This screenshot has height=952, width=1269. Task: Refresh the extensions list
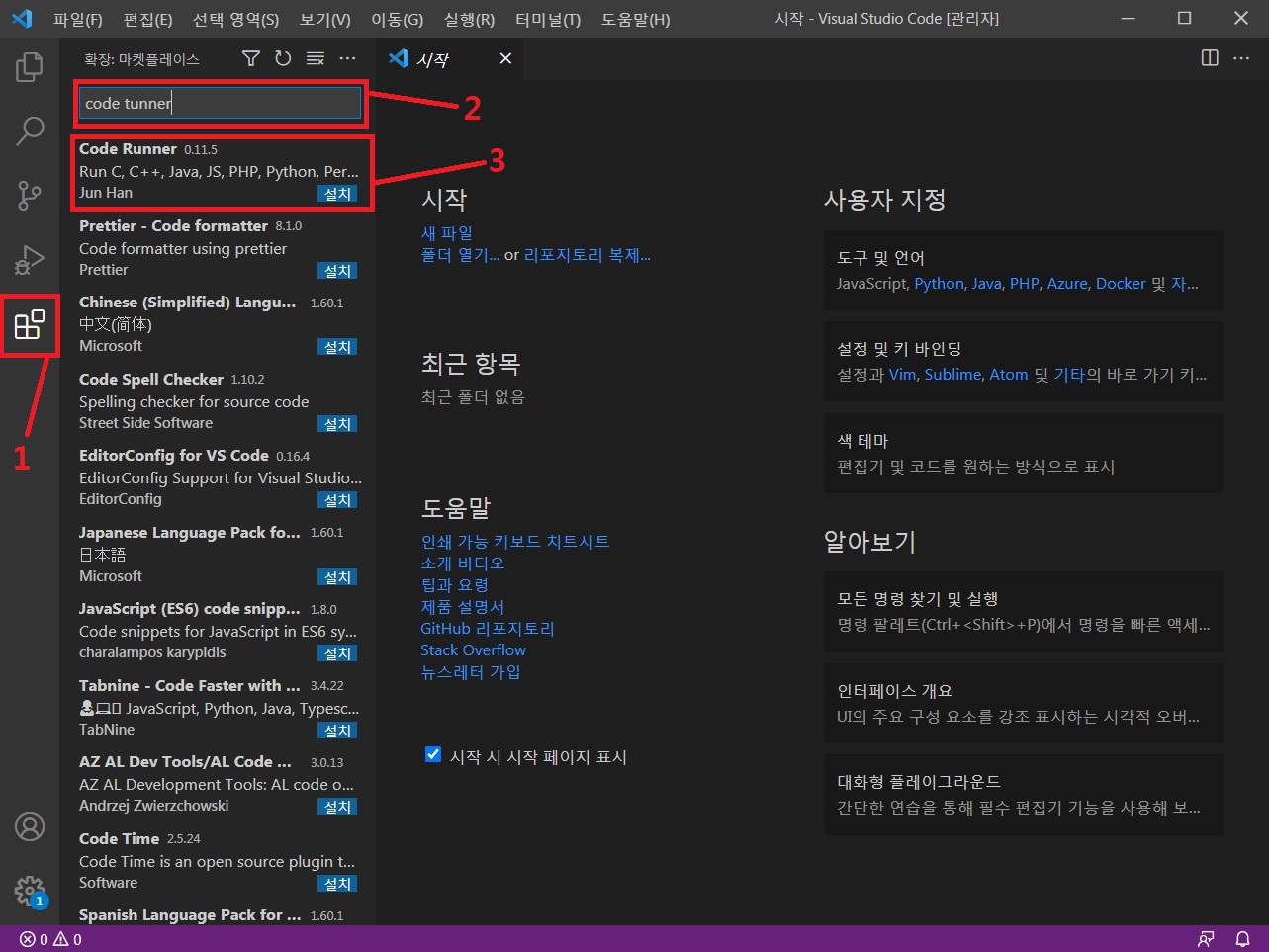[283, 59]
